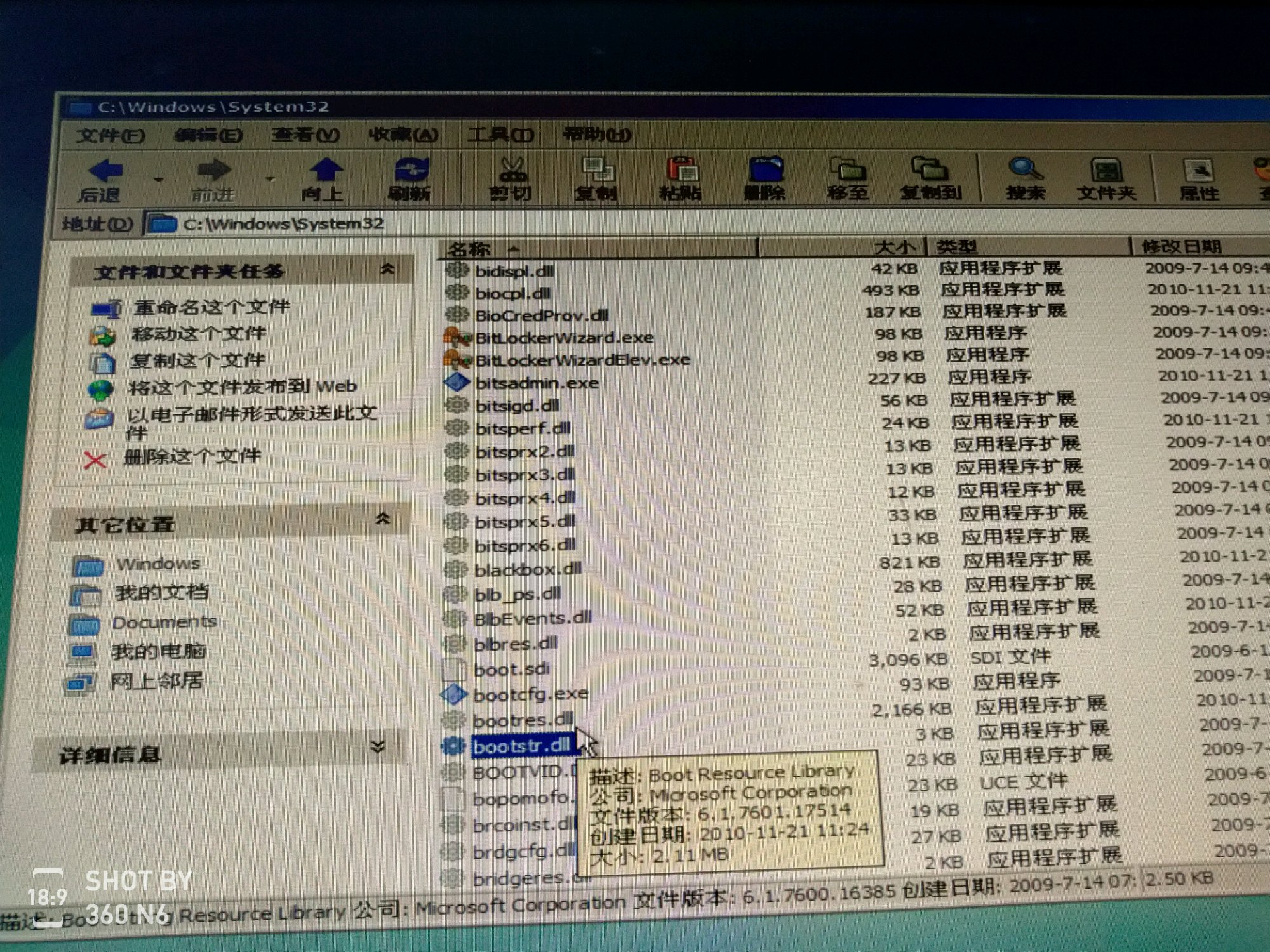Click the Cut (剪切) scissors icon
Image resolution: width=1270 pixels, height=952 pixels.
512,169
